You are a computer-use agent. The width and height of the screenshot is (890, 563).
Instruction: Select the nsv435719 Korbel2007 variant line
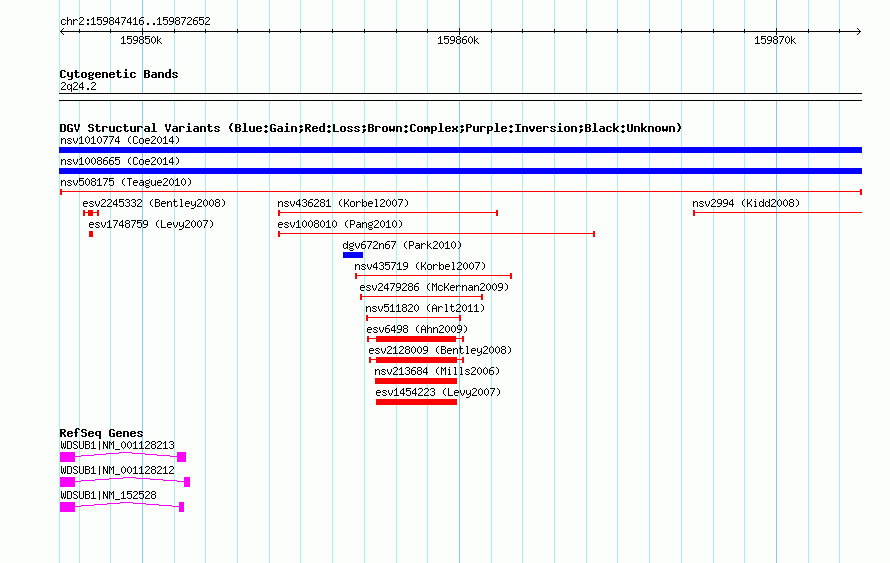434,276
